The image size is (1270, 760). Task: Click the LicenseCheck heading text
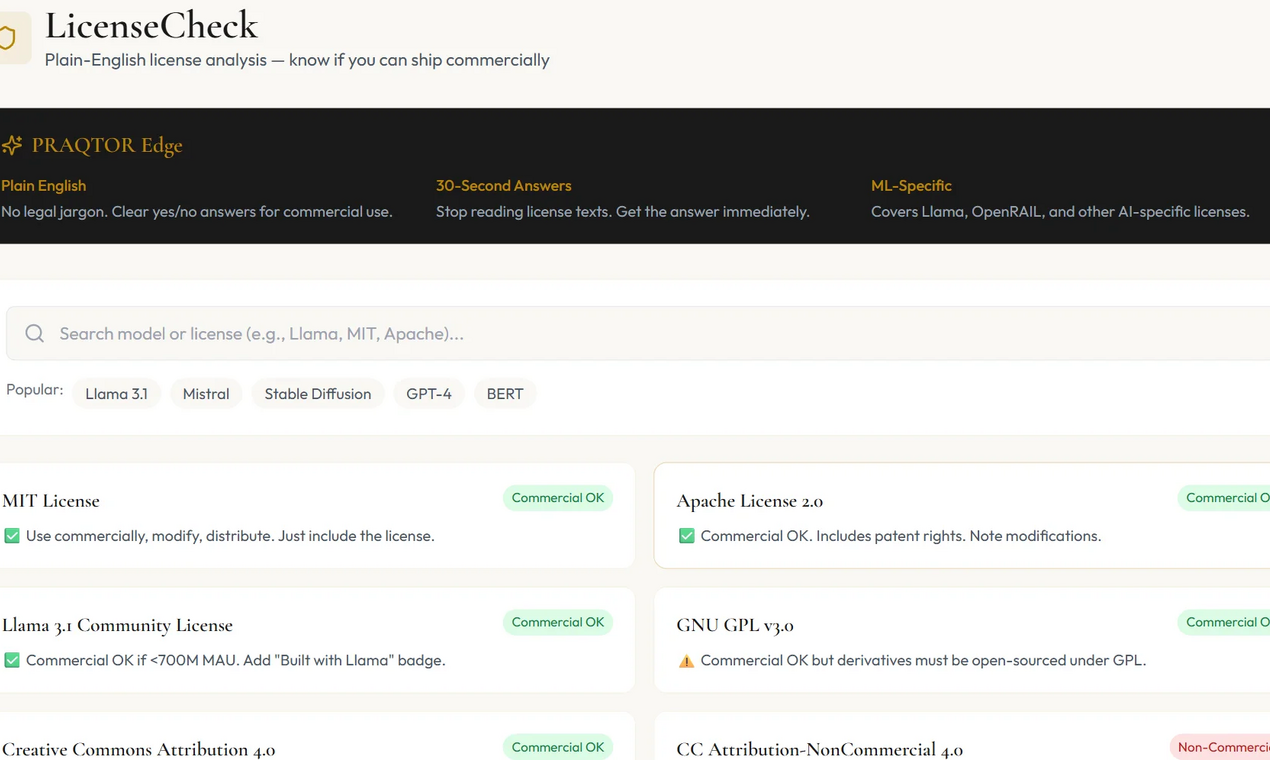pyautogui.click(x=151, y=25)
